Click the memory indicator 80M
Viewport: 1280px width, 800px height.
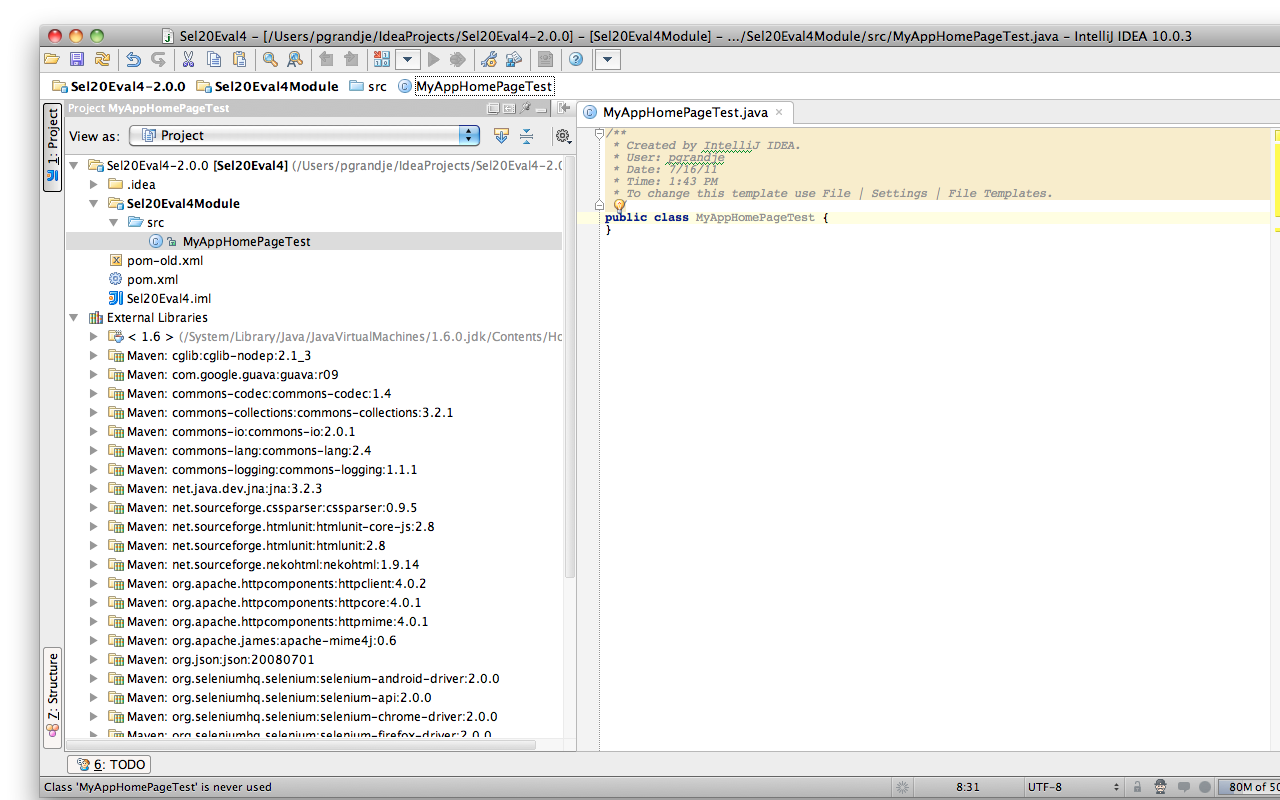[1249, 787]
